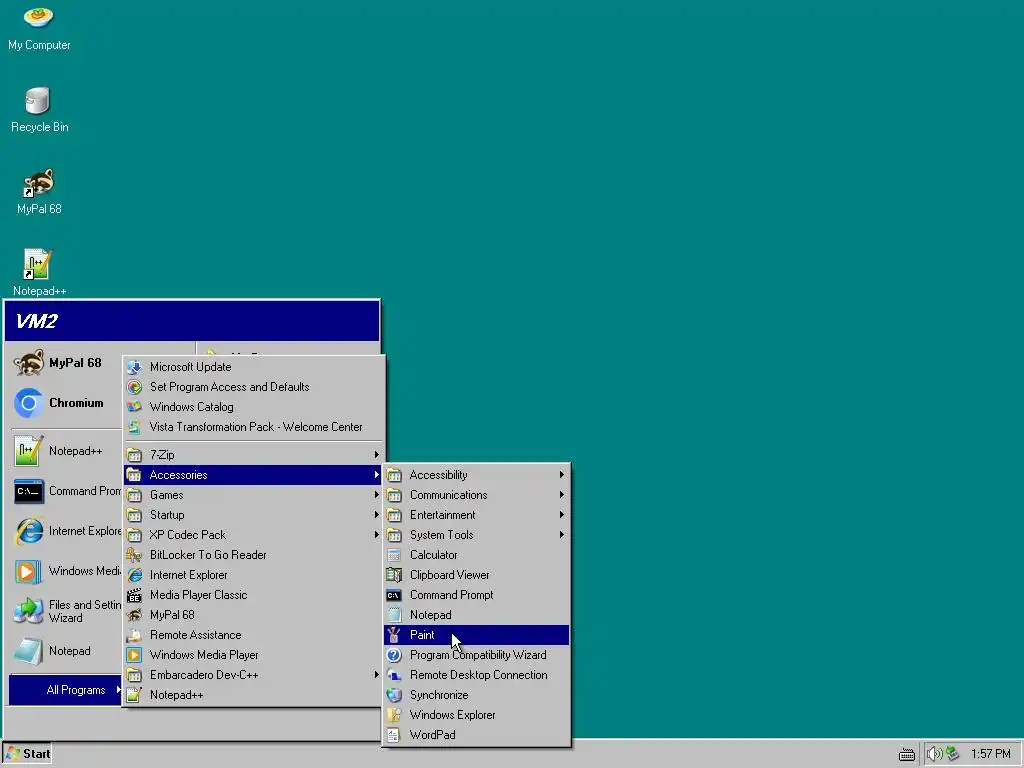Viewport: 1024px width, 768px height.
Task: Expand the System Tools submenu
Action: coord(477,535)
